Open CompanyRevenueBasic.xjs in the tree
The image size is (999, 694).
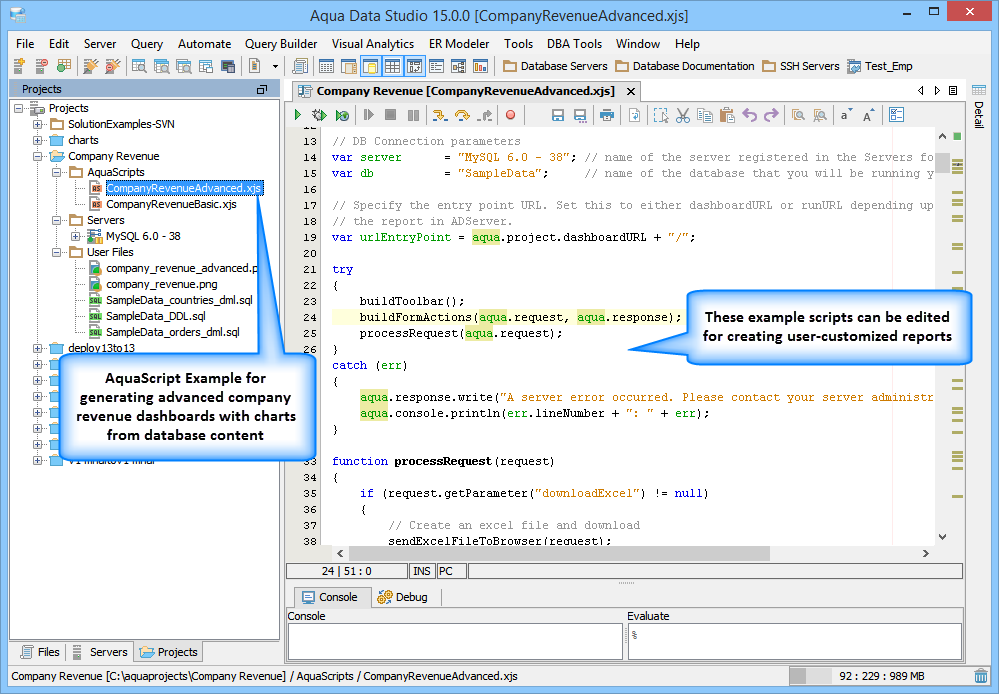pos(171,204)
